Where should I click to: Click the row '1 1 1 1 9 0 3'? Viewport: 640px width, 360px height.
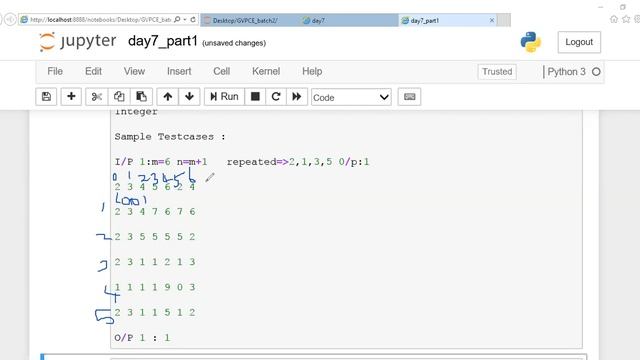(x=155, y=287)
